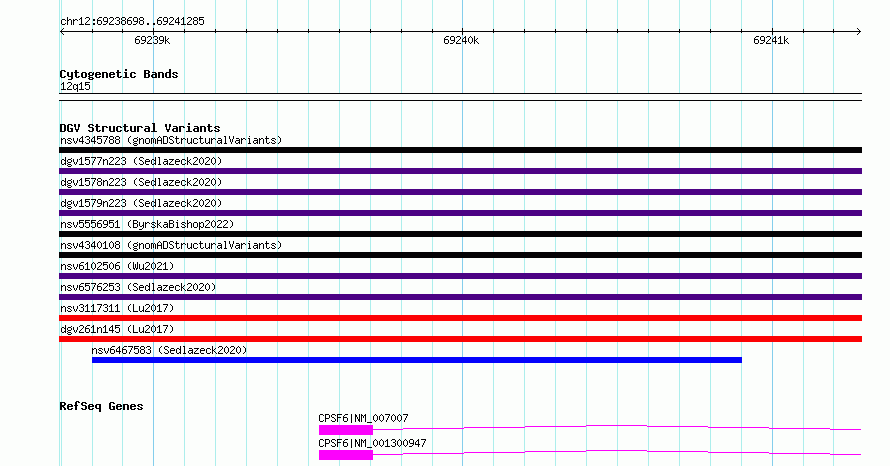Click the red bar under nsv3117311

(460, 318)
